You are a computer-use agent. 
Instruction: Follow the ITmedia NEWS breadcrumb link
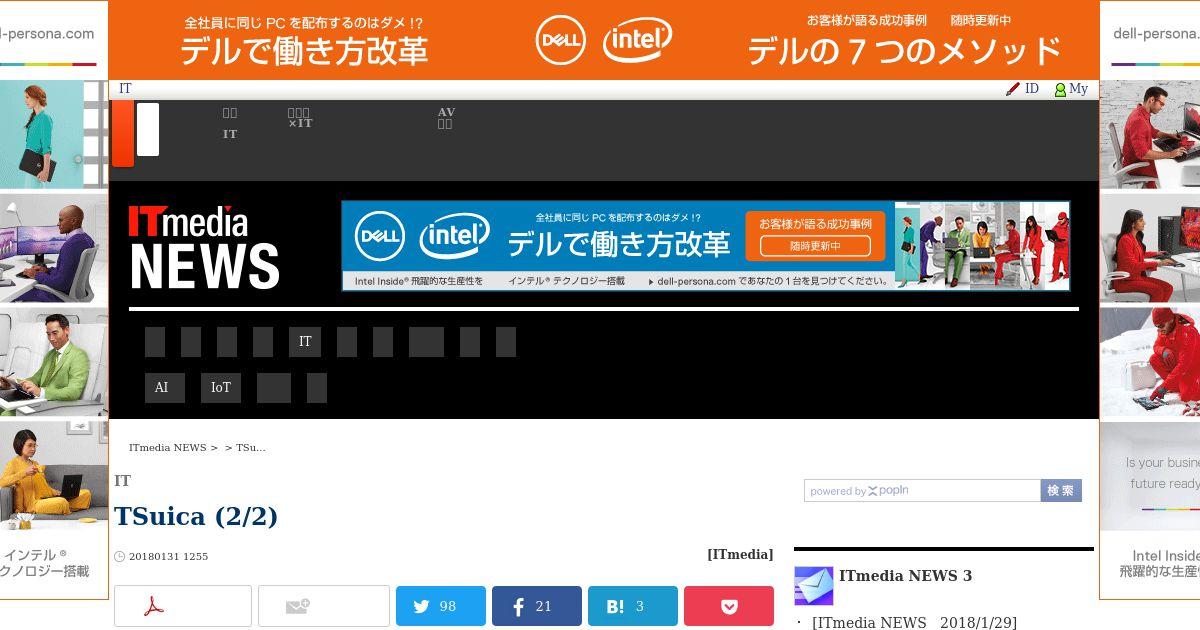click(x=167, y=448)
